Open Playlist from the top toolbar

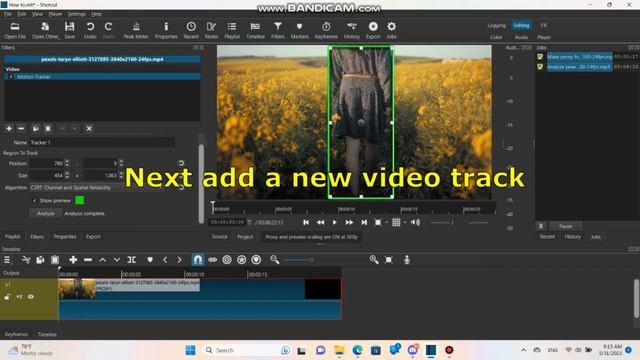tap(232, 31)
